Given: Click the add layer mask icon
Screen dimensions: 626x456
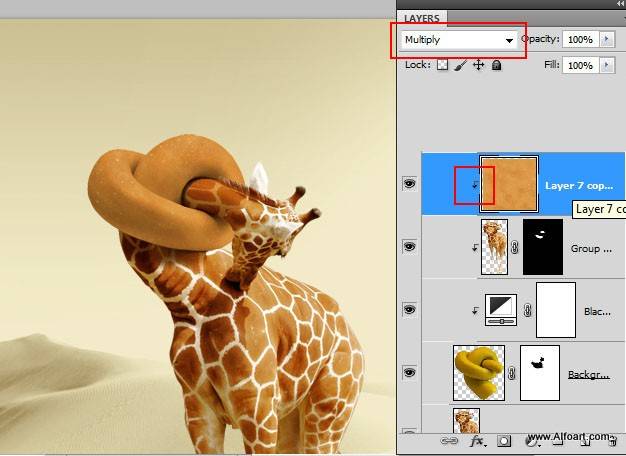Looking at the screenshot, I should pyautogui.click(x=505, y=440).
